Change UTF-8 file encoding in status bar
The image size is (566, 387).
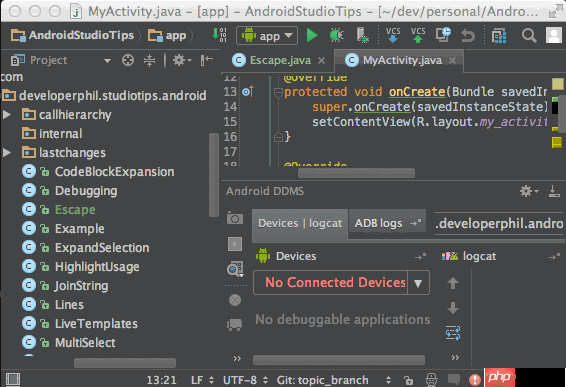point(245,380)
